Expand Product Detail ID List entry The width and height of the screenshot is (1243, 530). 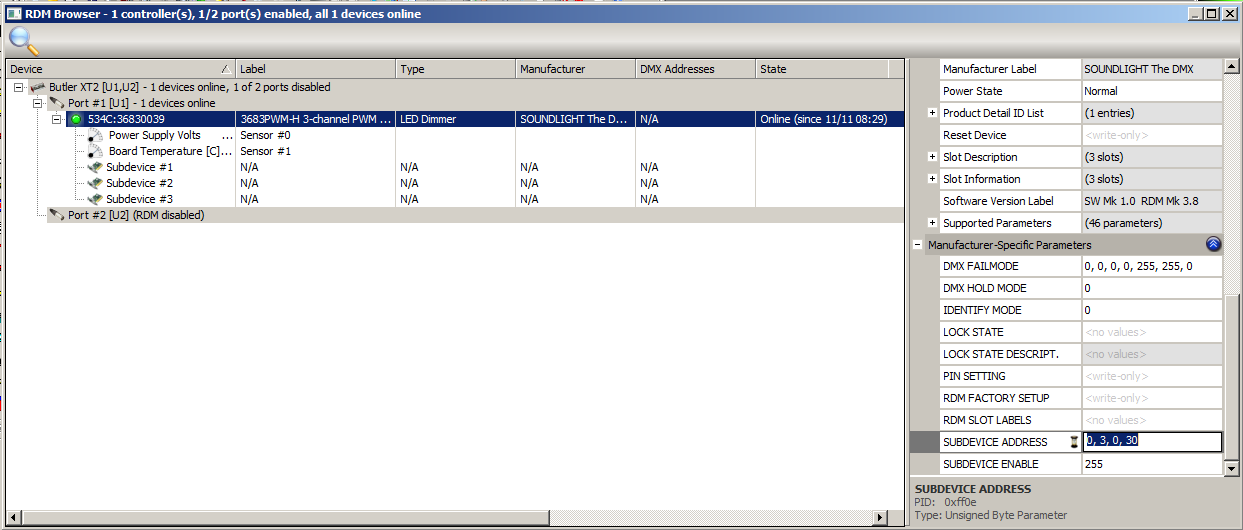[x=932, y=113]
